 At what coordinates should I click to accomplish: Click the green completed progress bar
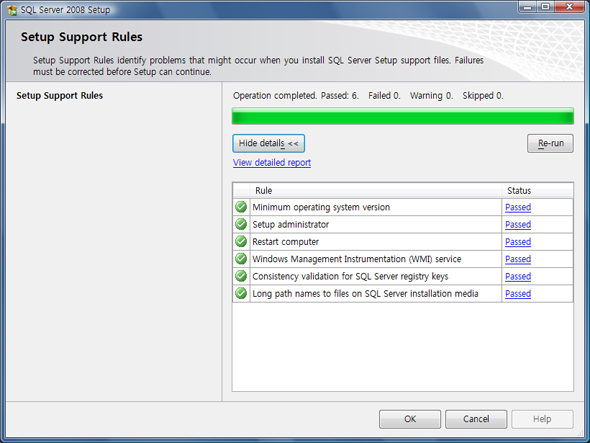pyautogui.click(x=403, y=116)
